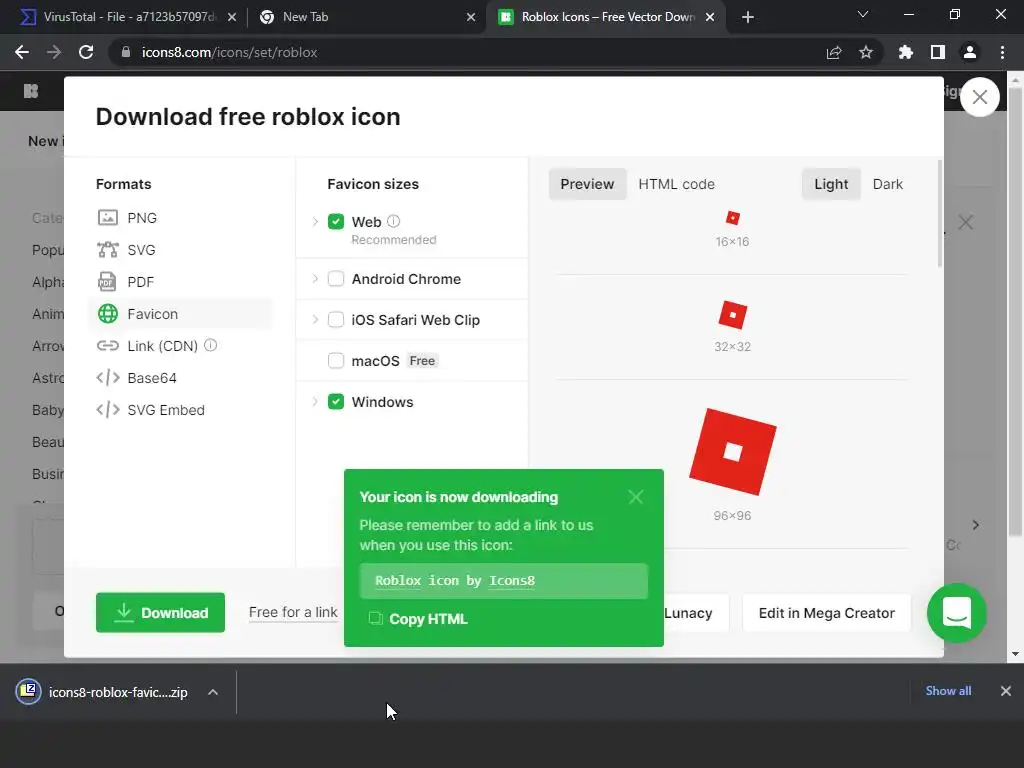Click the 16×16 roblox icon preview
This screenshot has height=768, width=1024.
[733, 218]
